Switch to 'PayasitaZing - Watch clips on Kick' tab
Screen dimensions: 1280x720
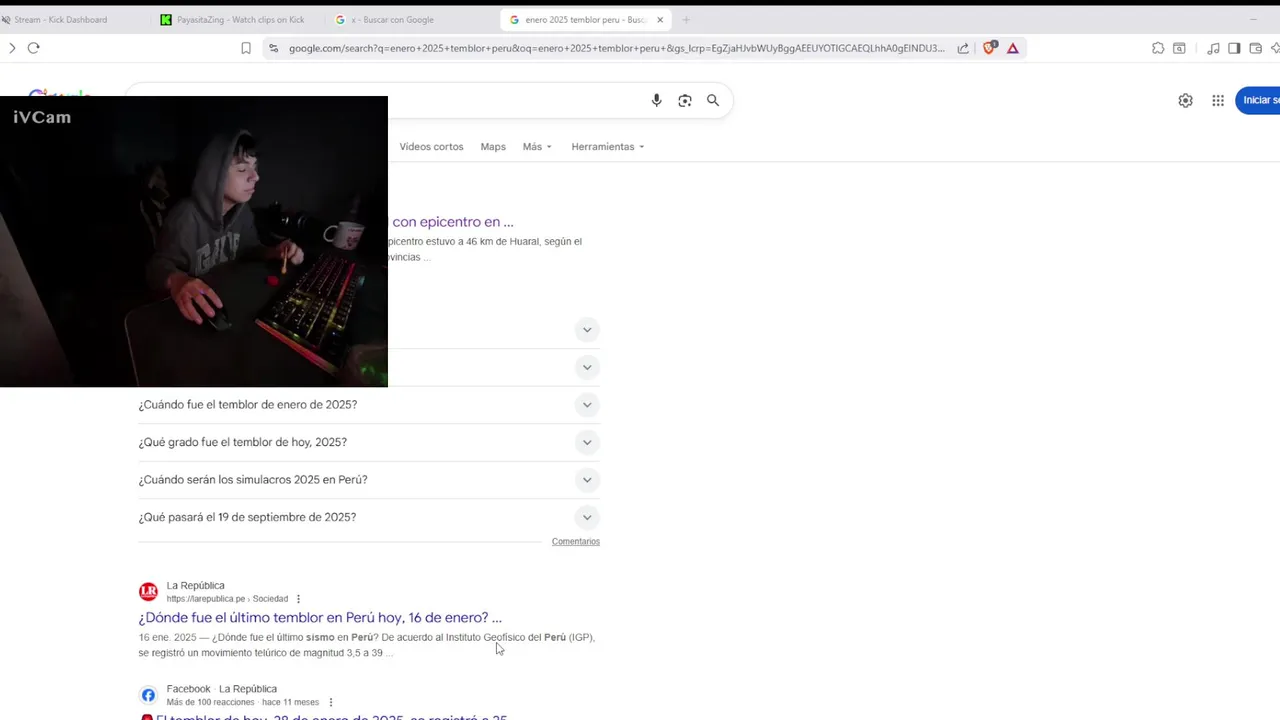click(x=238, y=20)
